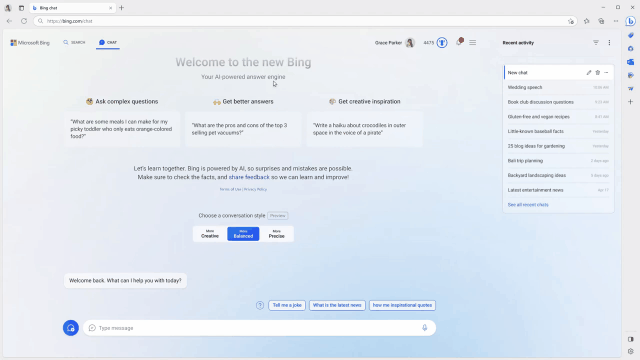Refresh the page
640x360 pixels.
[x=24, y=21]
